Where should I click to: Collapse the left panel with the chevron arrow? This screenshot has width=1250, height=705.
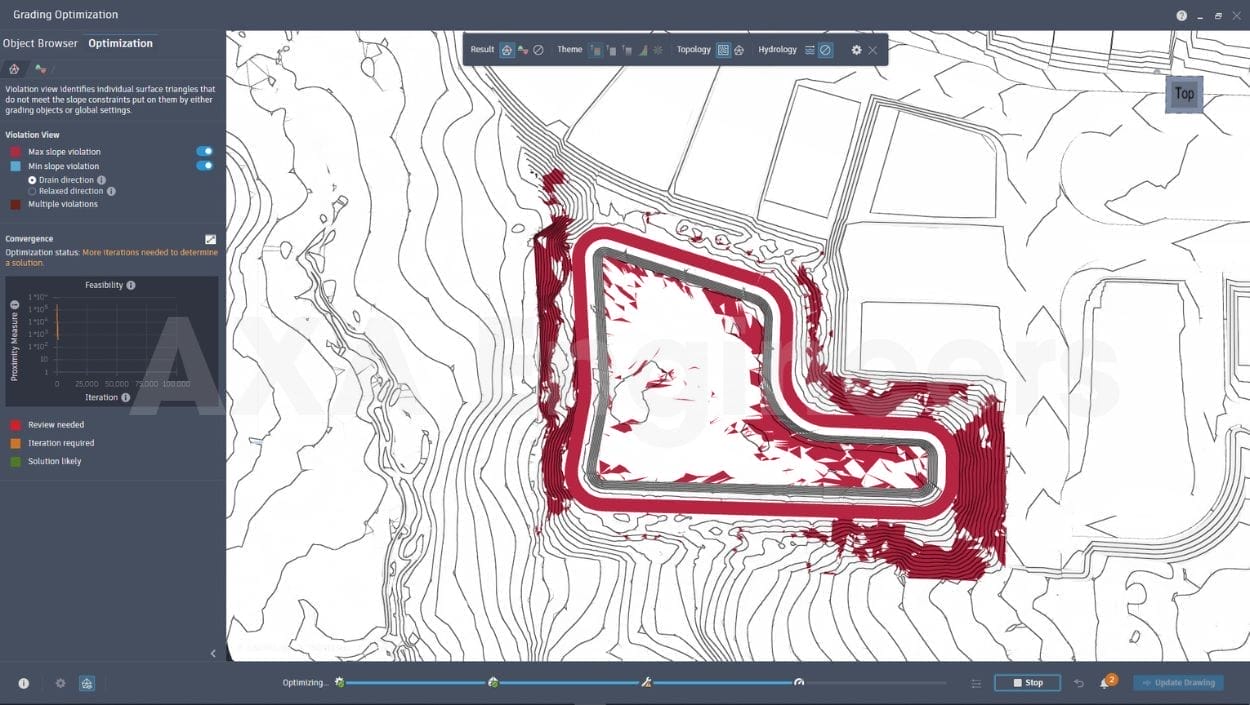click(x=212, y=652)
